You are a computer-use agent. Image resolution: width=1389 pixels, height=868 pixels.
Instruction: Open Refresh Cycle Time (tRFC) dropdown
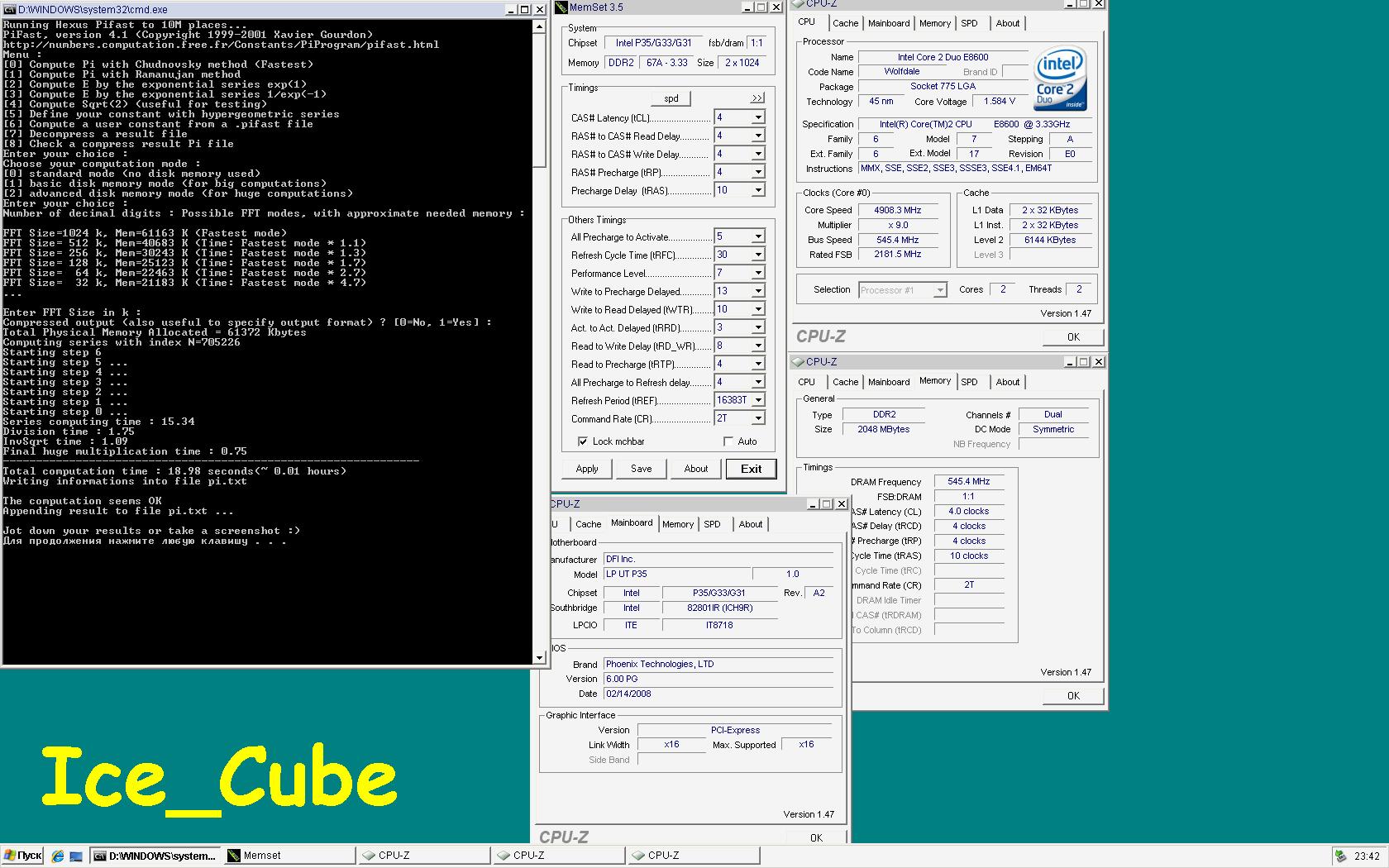757,255
